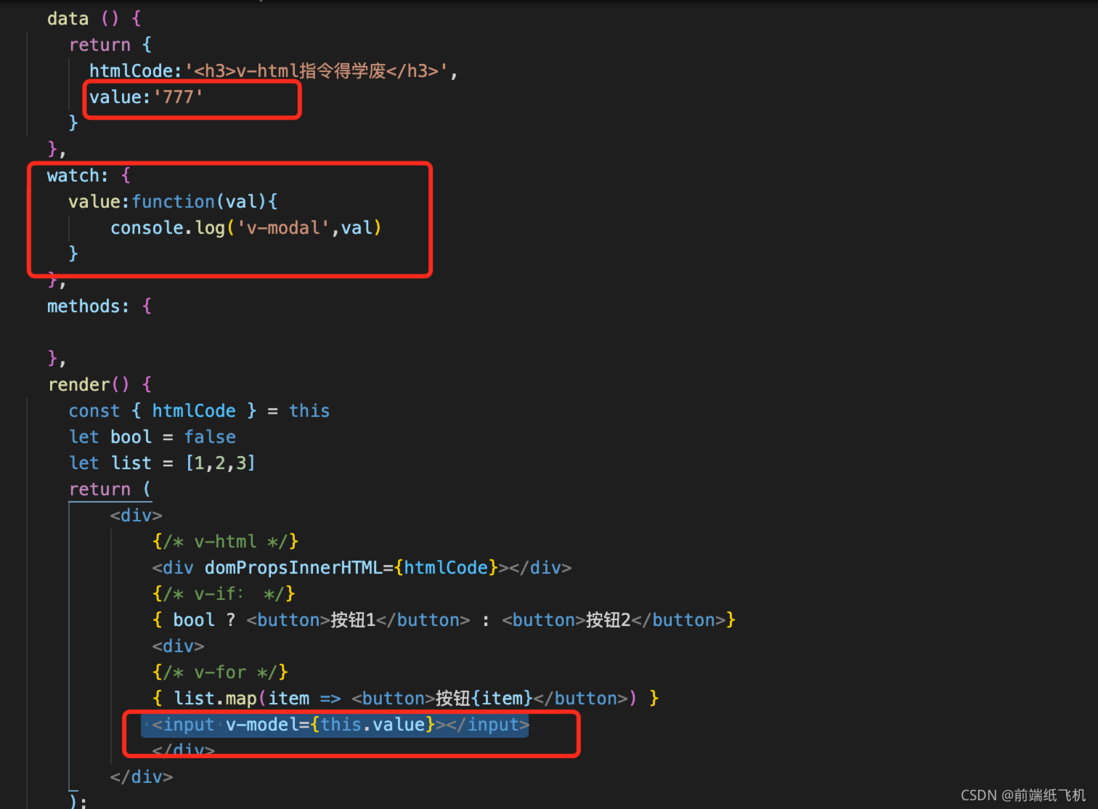Image resolution: width=1098 pixels, height=809 pixels.
Task: Click the value:function(val){ line
Action: 172,202
